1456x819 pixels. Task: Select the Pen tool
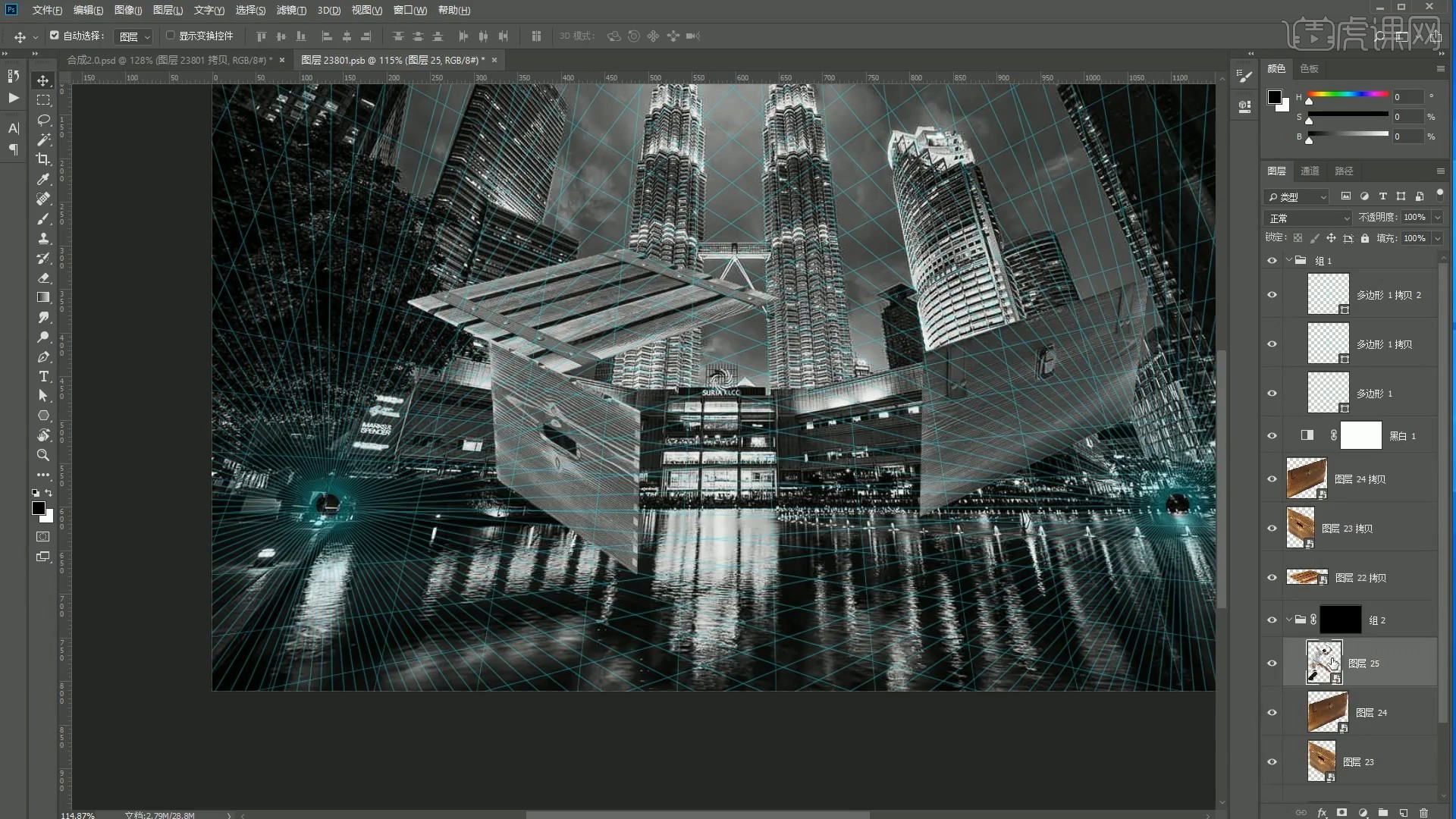(x=43, y=356)
